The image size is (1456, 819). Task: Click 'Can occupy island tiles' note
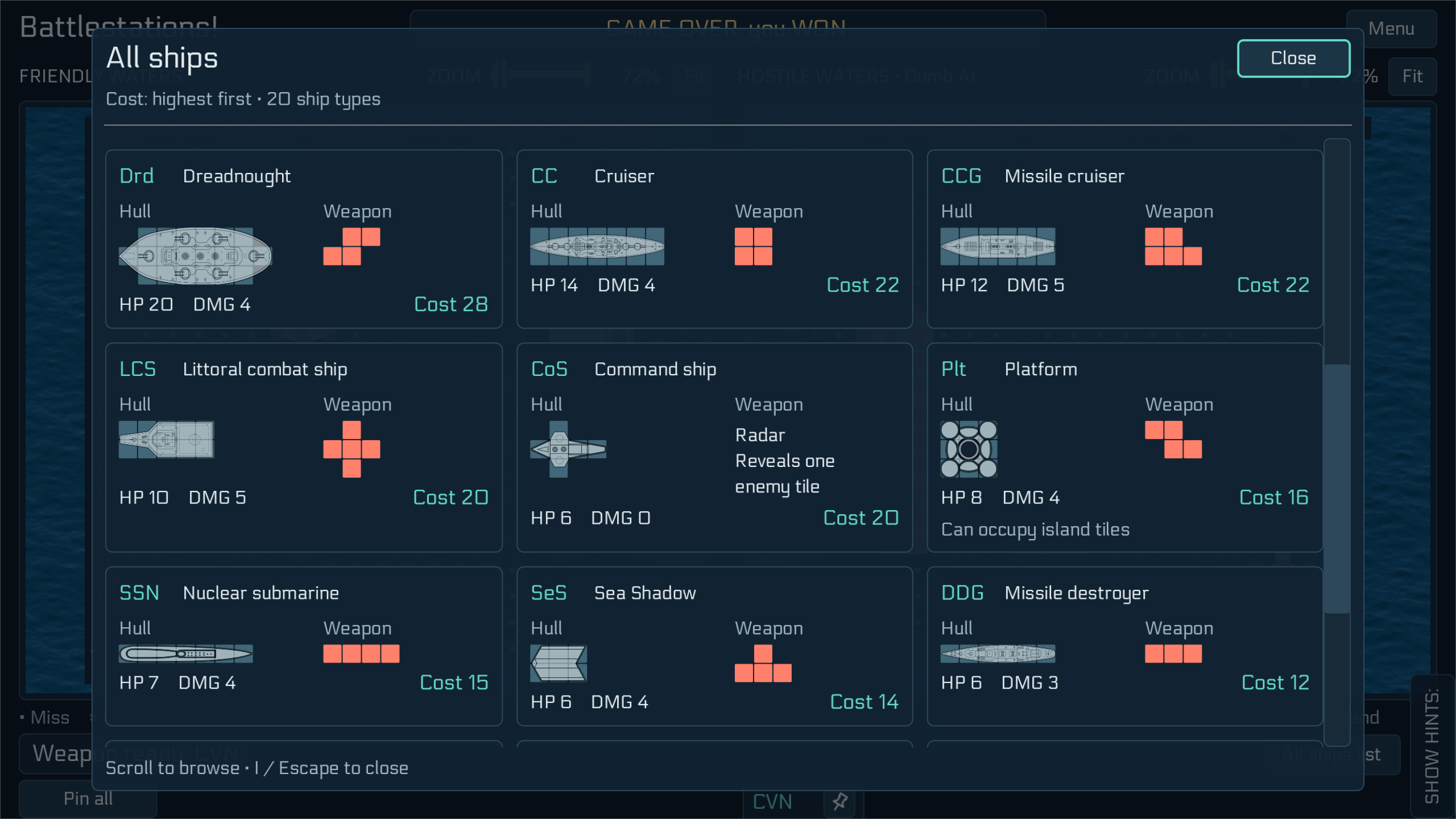pos(1035,530)
